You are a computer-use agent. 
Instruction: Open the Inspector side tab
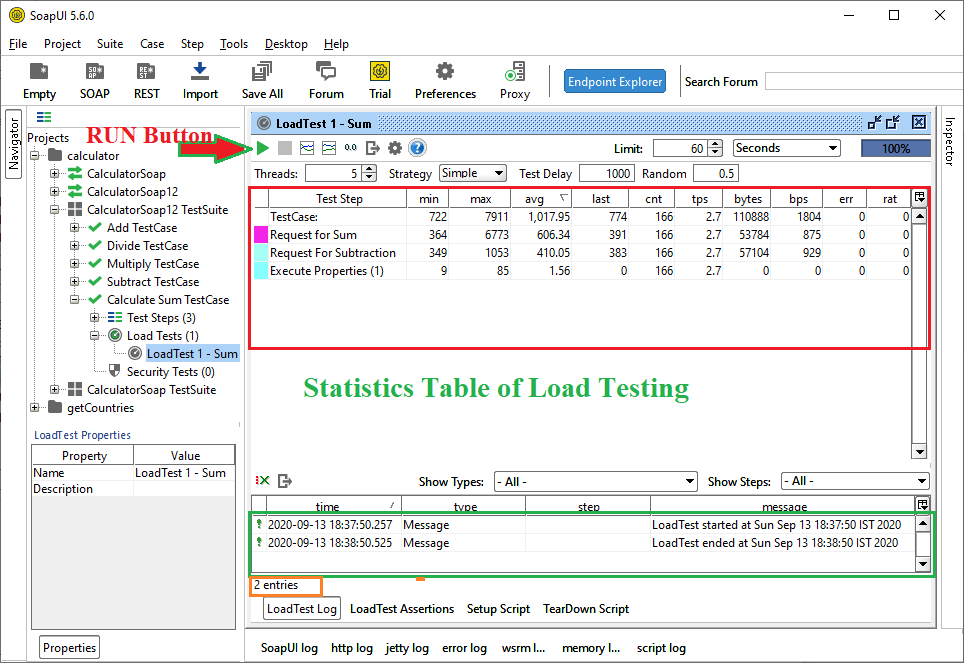949,141
